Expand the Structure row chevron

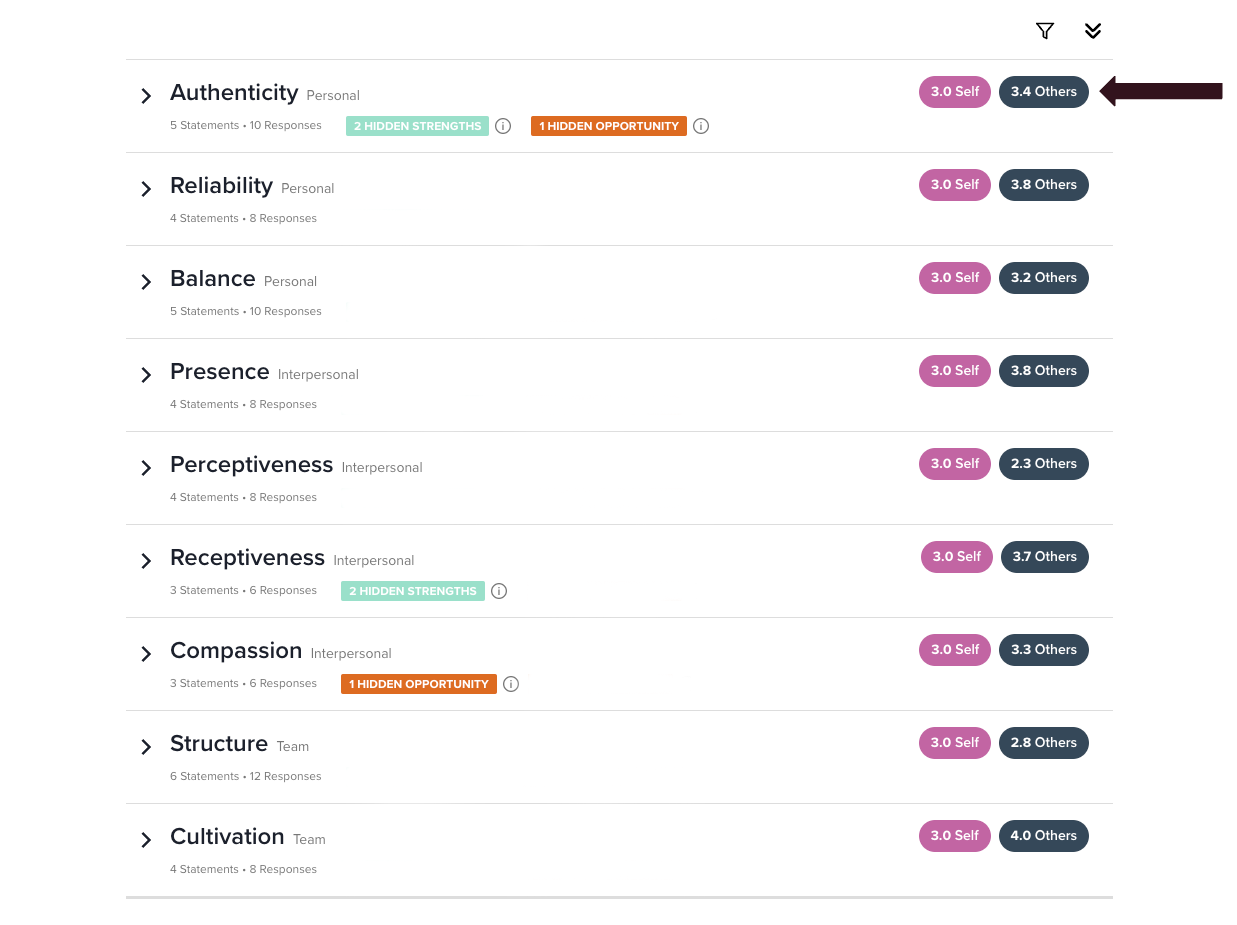coord(146,747)
